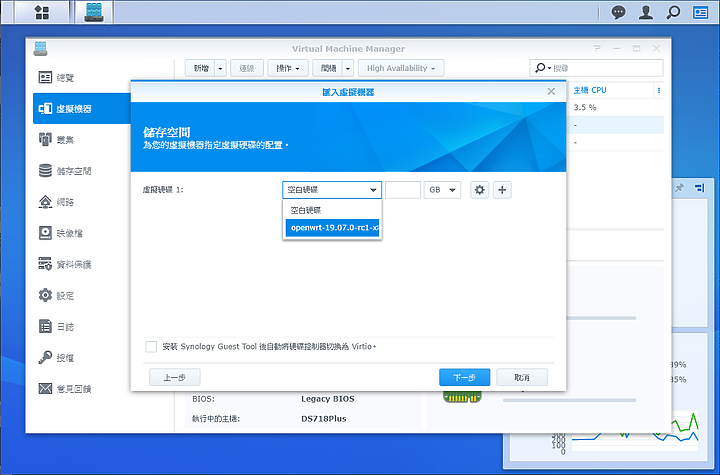Screen dimensions: 720x475
Task: Open the 叢集 cluster sidebar item
Action: [x=82, y=140]
